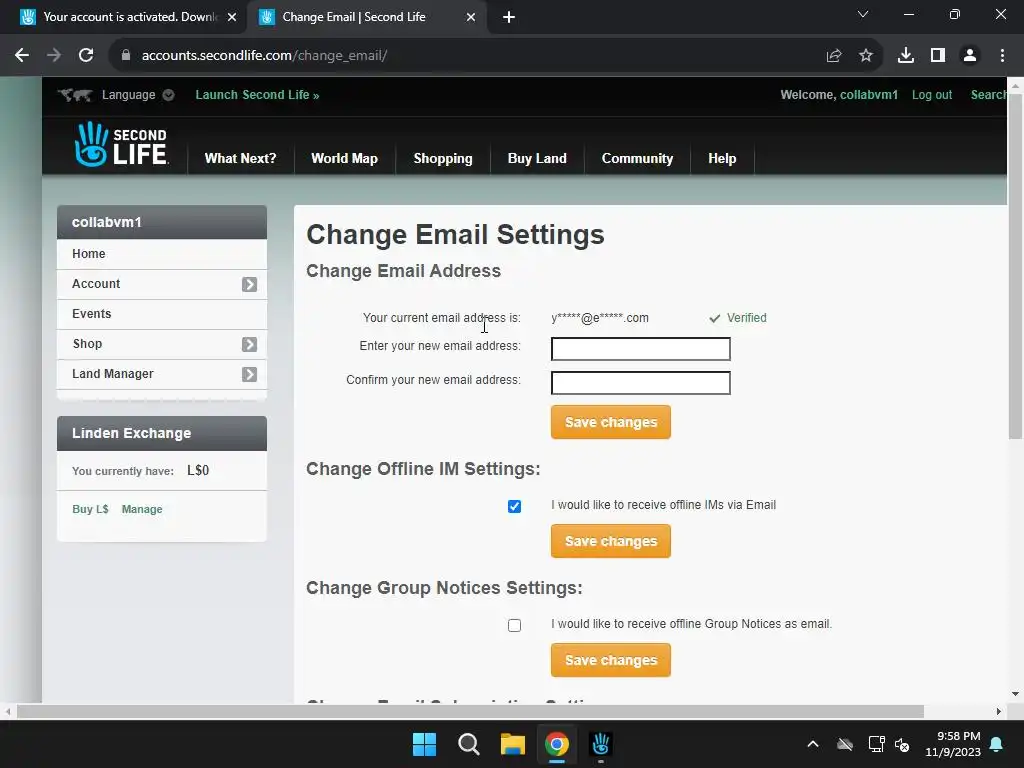Share this page icon in address bar

834,56
